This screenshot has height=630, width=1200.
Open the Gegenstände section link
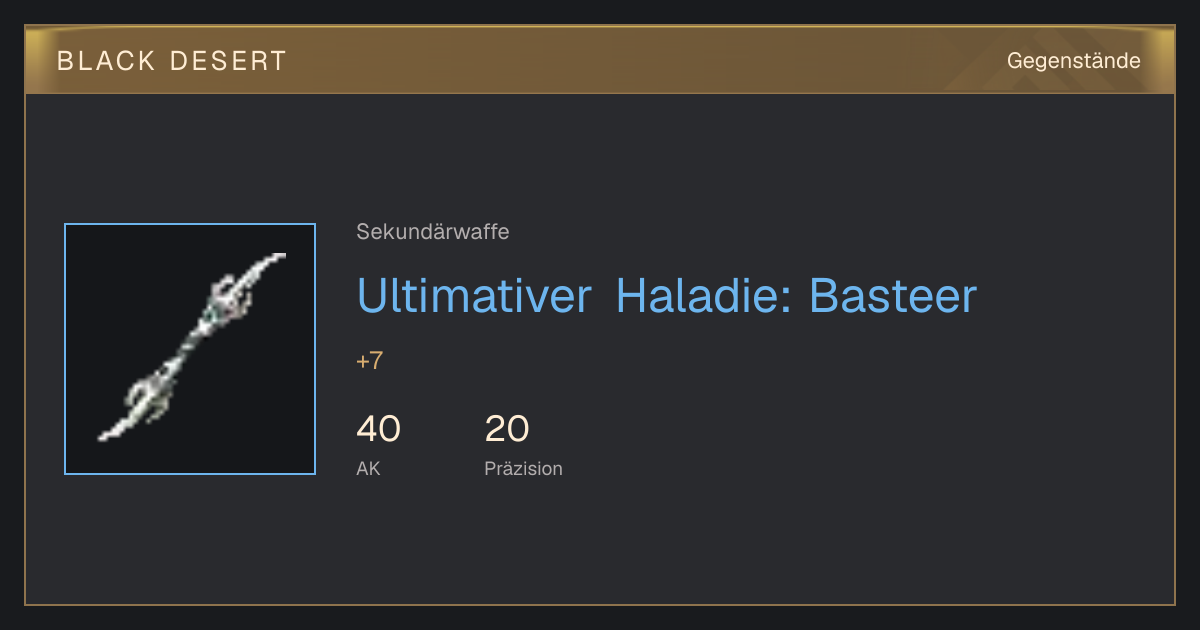point(1074,61)
